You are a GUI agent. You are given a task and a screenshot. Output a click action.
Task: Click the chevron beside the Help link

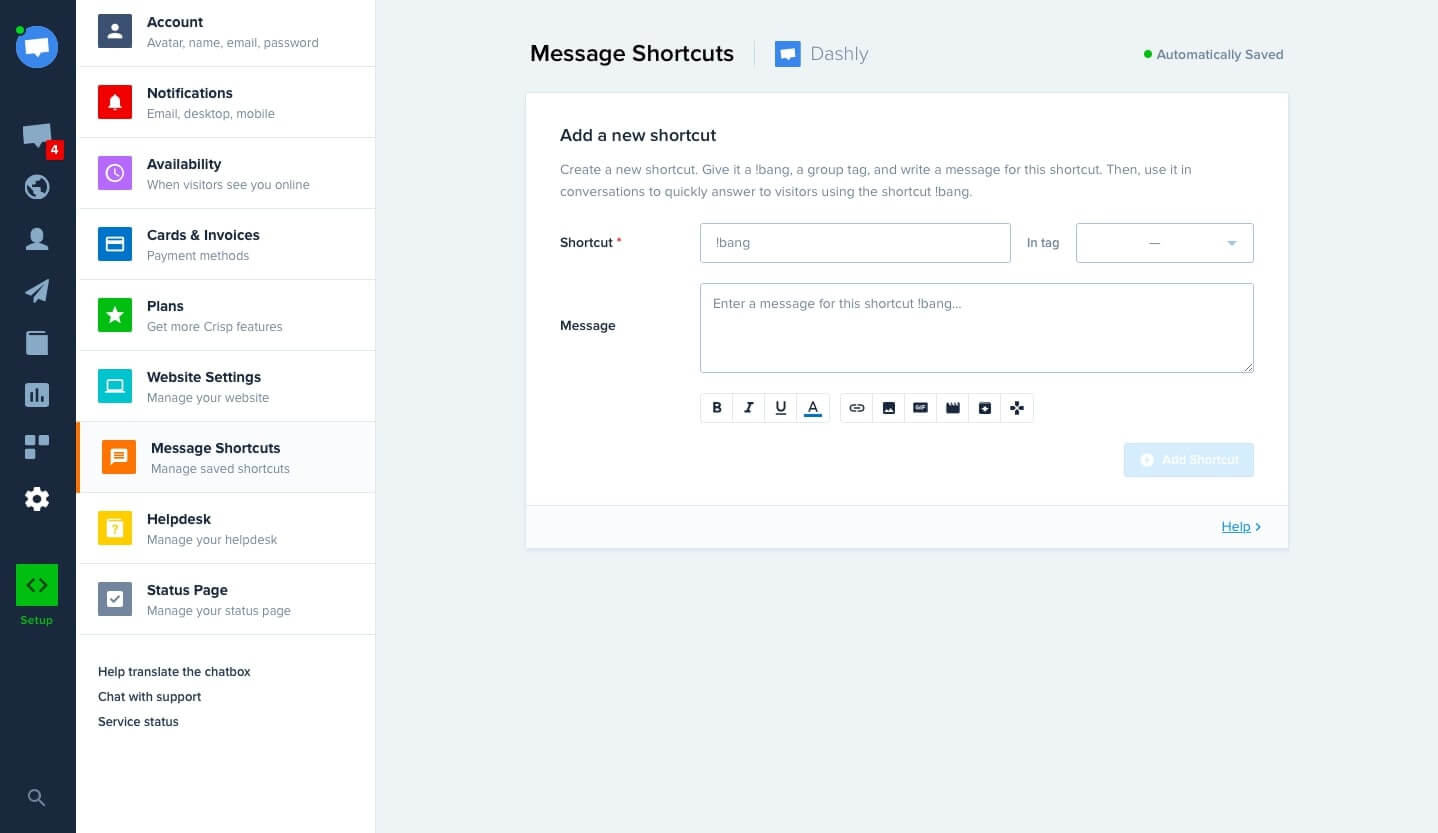point(1258,527)
